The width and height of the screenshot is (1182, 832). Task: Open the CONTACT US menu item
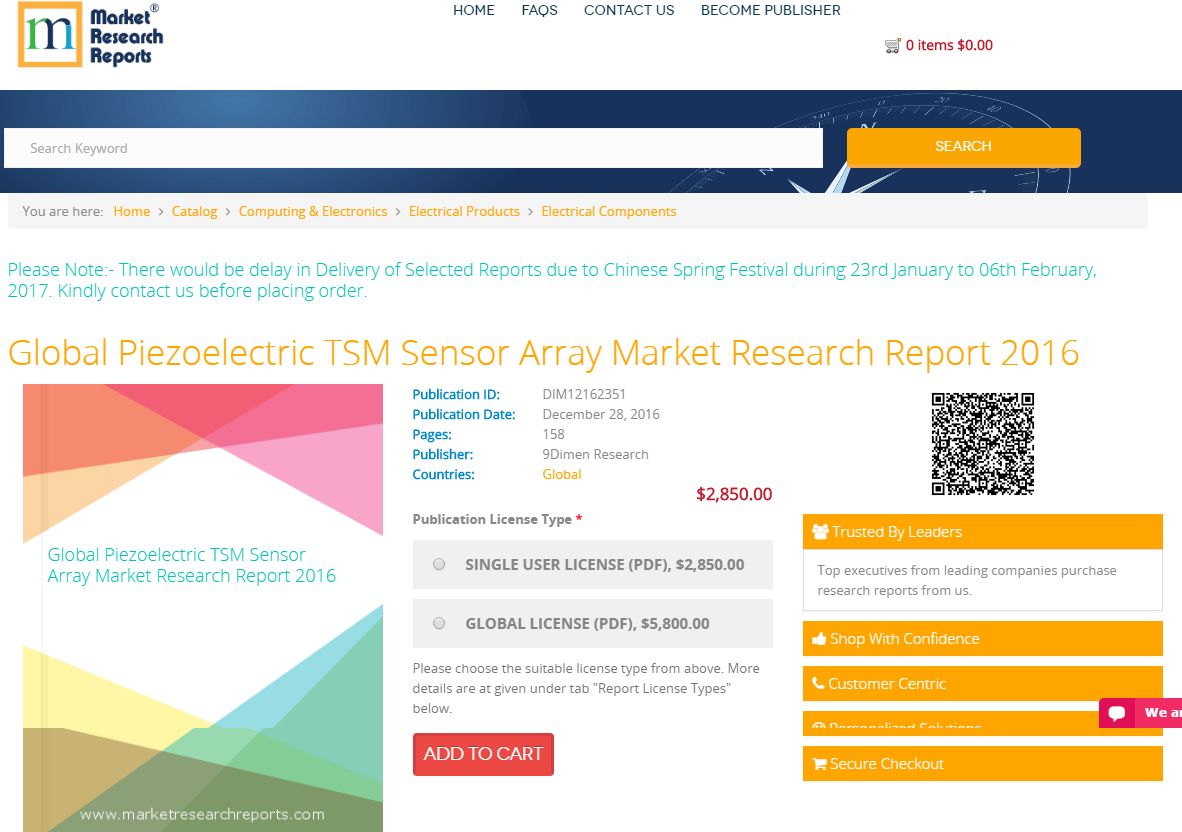point(629,11)
